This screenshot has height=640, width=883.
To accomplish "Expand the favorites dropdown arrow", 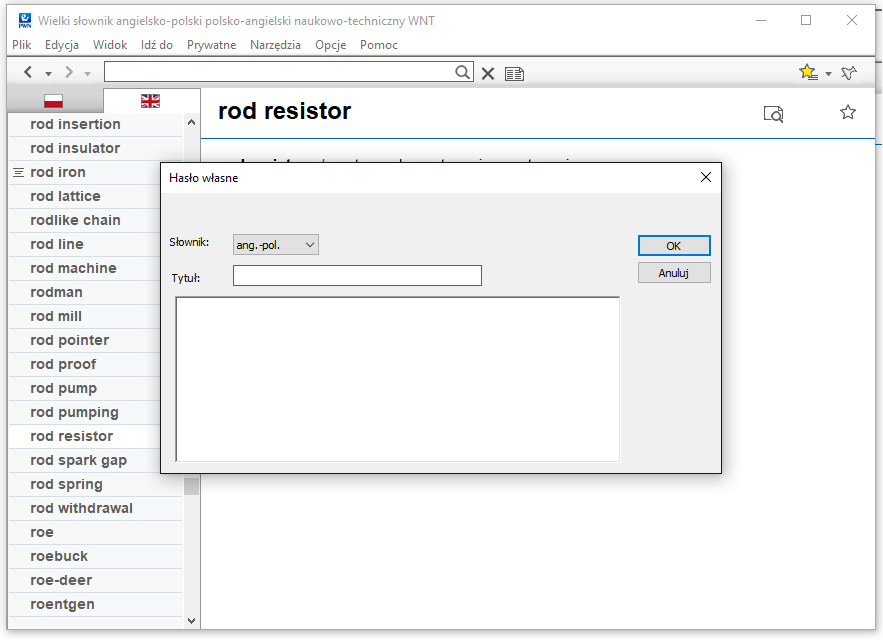I will click(x=828, y=74).
